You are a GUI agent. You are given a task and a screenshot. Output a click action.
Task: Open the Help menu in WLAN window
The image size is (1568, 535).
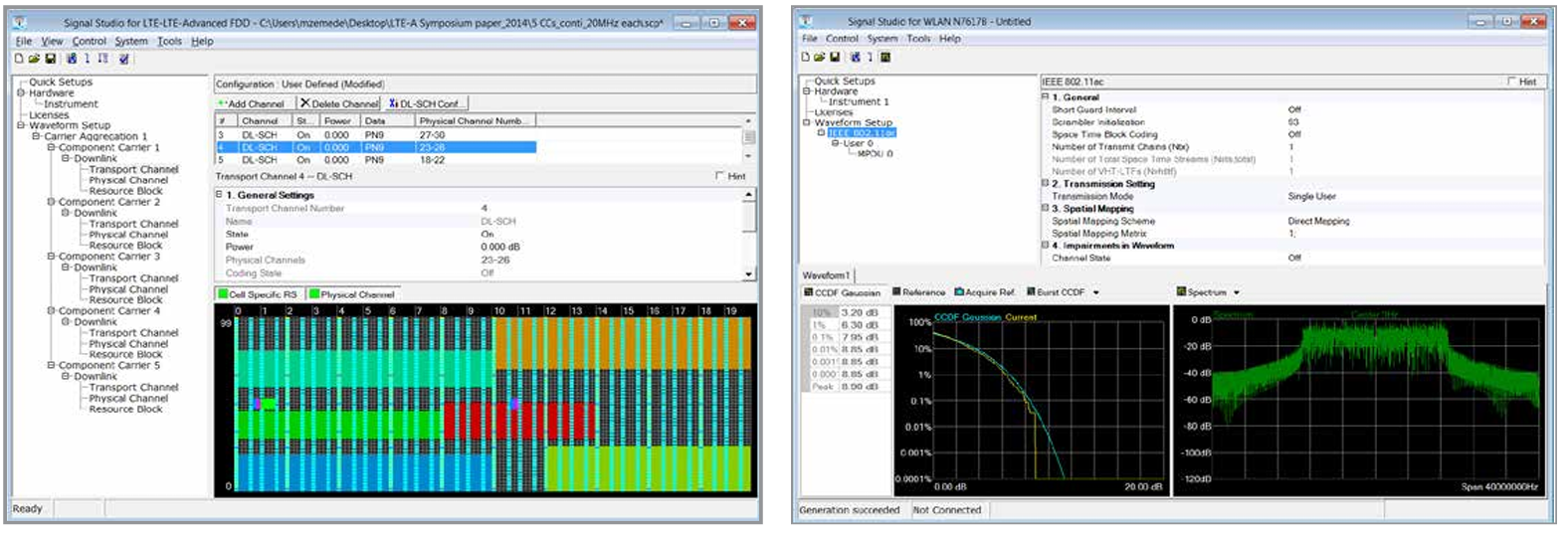(950, 39)
